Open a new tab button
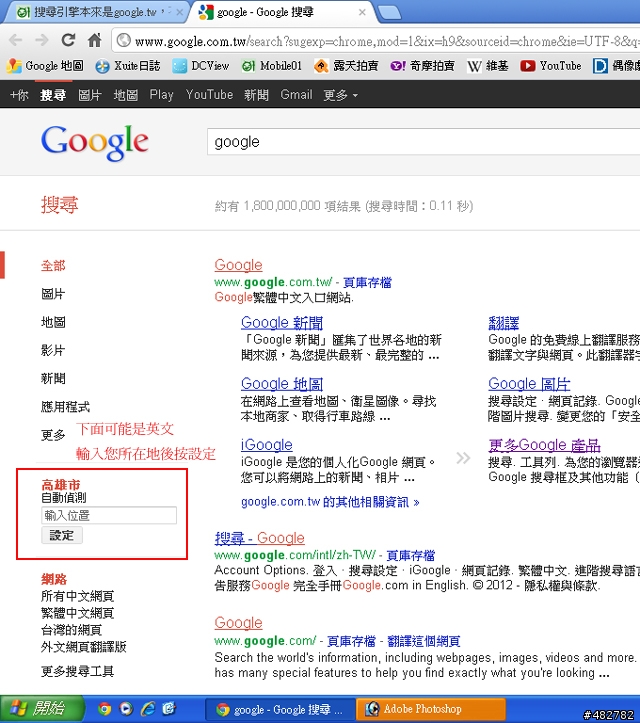 (x=390, y=13)
